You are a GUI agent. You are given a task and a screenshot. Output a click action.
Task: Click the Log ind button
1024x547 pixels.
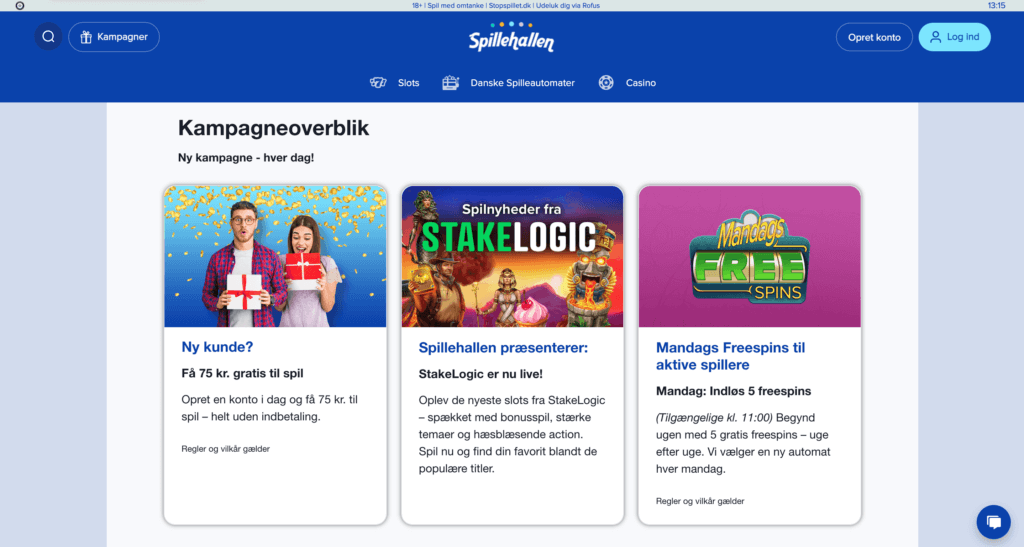click(x=954, y=37)
